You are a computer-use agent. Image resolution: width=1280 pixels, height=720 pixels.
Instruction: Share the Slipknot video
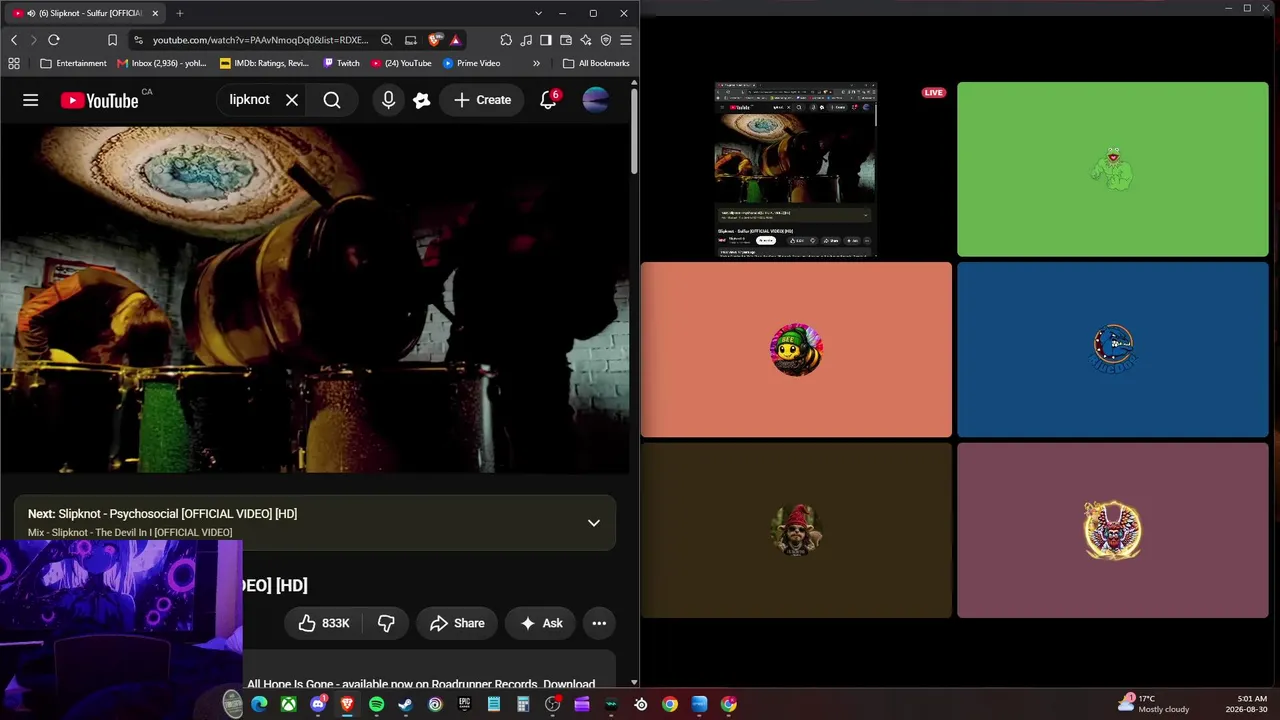pyautogui.click(x=457, y=623)
